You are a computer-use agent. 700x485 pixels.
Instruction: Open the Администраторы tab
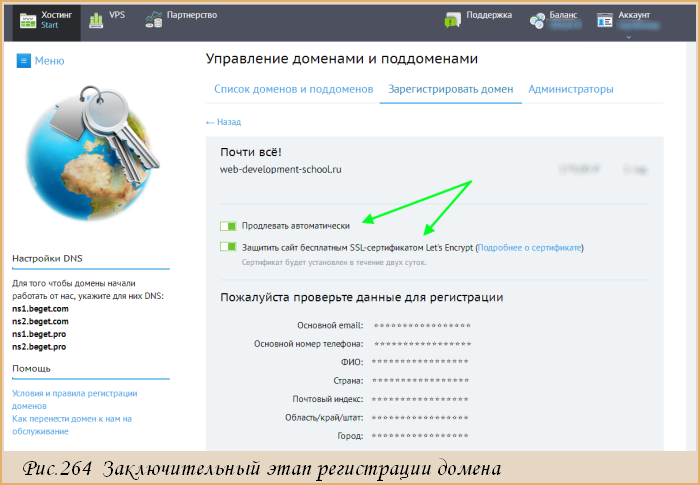571,89
